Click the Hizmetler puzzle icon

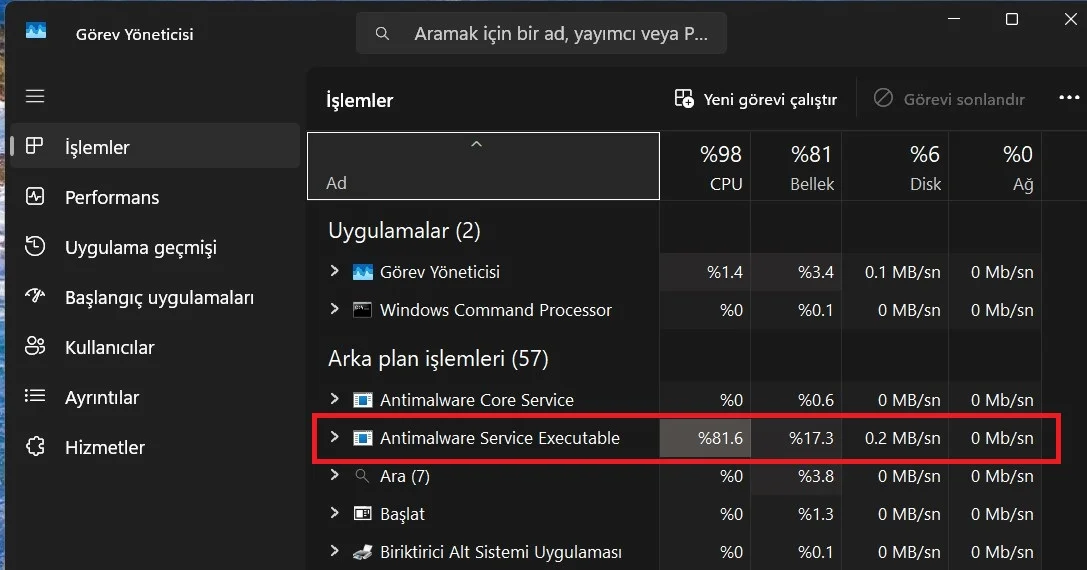click(35, 447)
